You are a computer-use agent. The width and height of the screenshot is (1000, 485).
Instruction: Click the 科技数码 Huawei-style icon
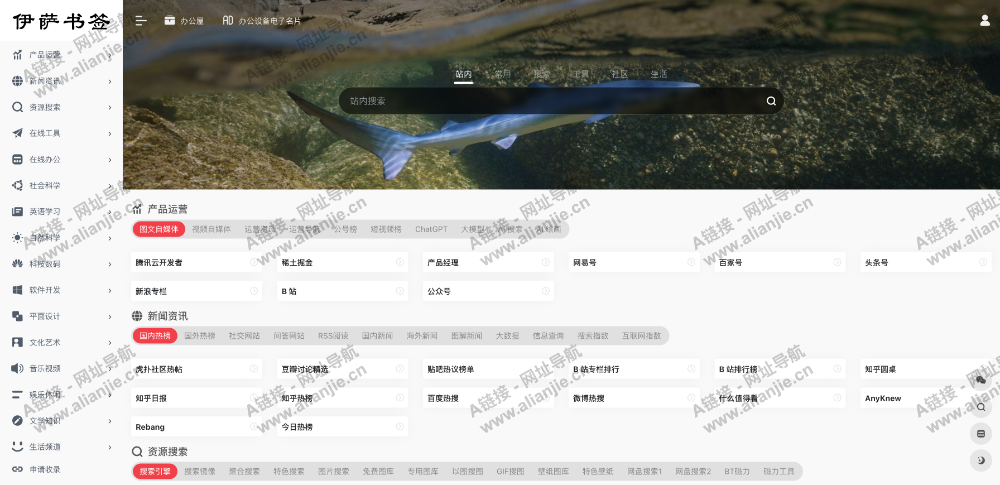click(17, 264)
